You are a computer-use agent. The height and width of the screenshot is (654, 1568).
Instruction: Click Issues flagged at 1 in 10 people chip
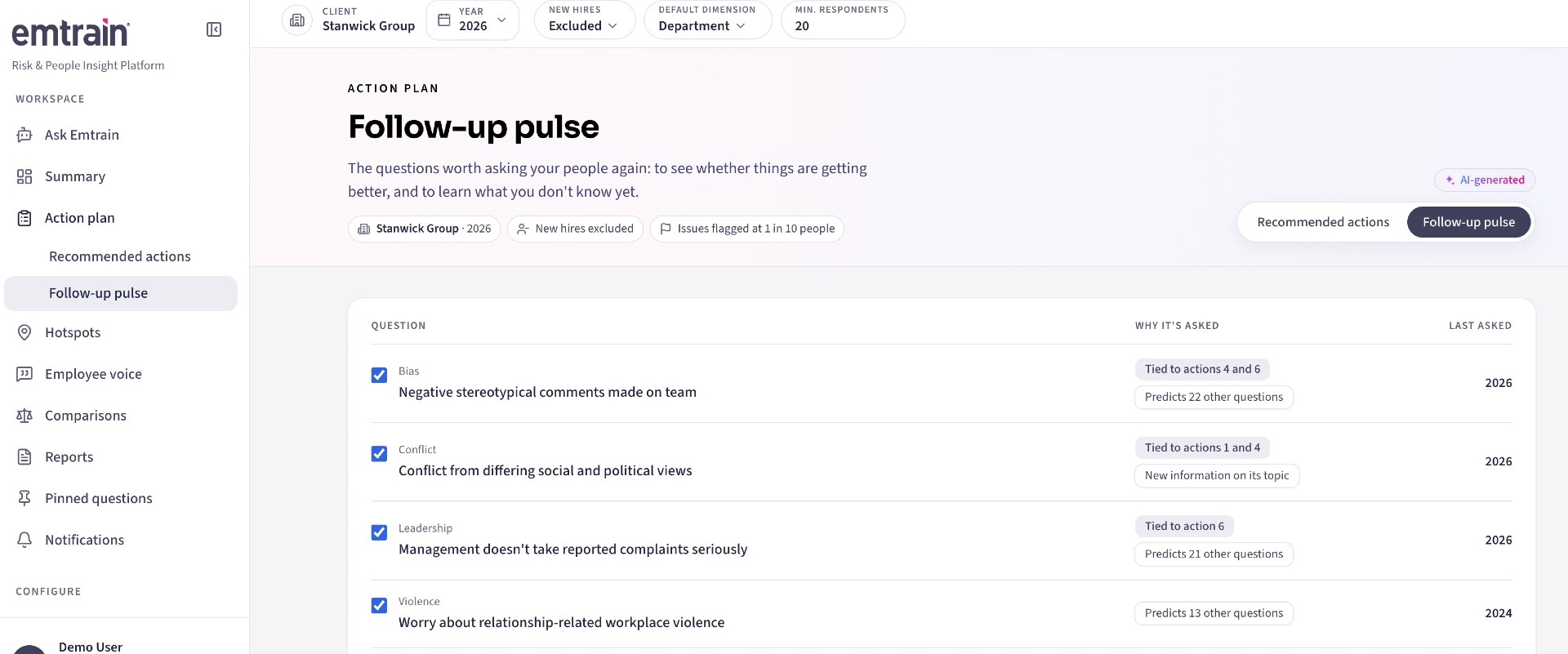[747, 229]
